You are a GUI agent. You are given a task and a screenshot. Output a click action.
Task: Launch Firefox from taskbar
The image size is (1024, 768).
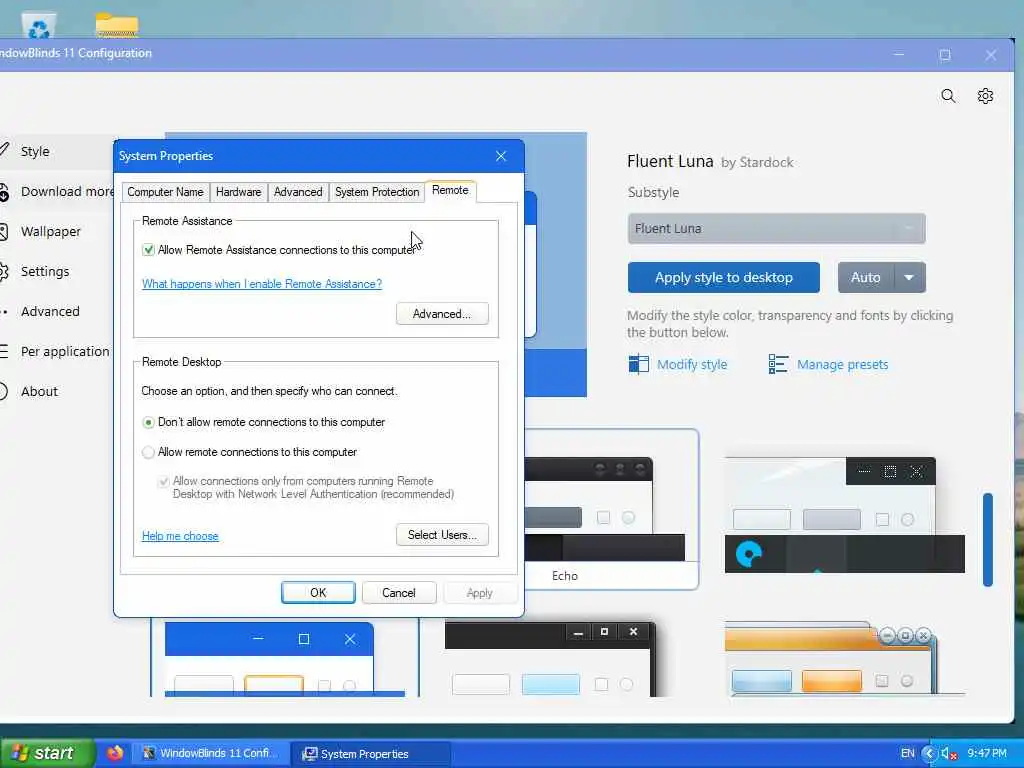pos(115,753)
